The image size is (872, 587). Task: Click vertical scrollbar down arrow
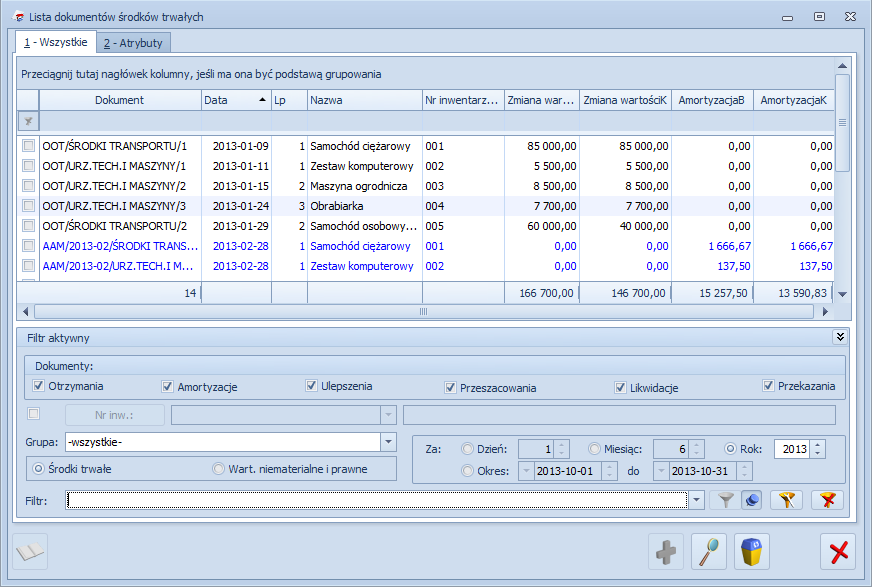(843, 294)
